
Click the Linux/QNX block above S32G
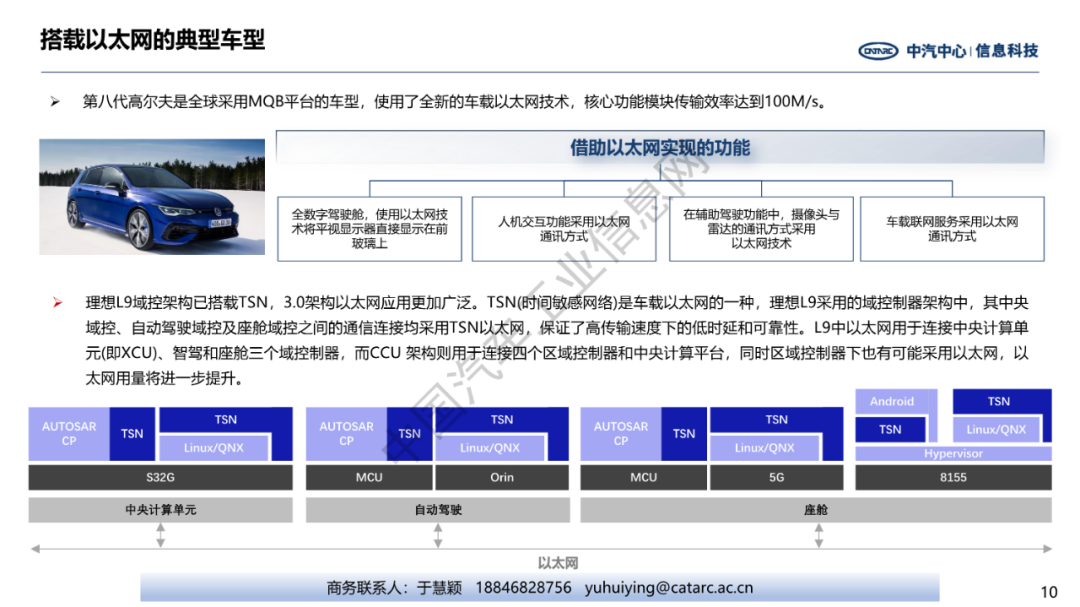tap(214, 448)
